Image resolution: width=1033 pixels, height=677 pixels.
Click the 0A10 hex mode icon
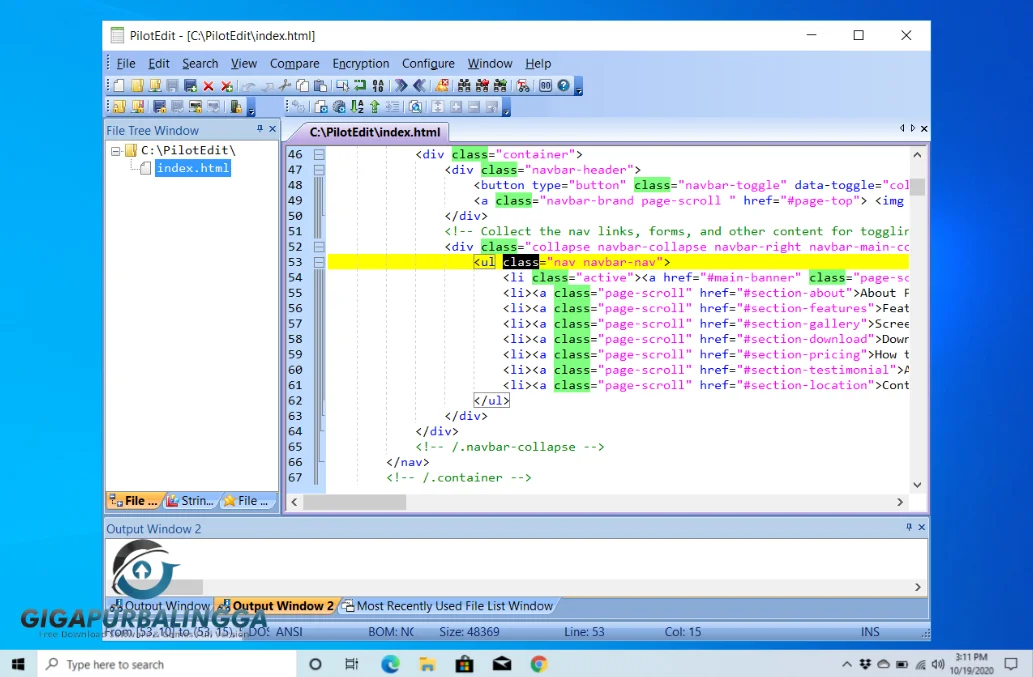pos(378,86)
